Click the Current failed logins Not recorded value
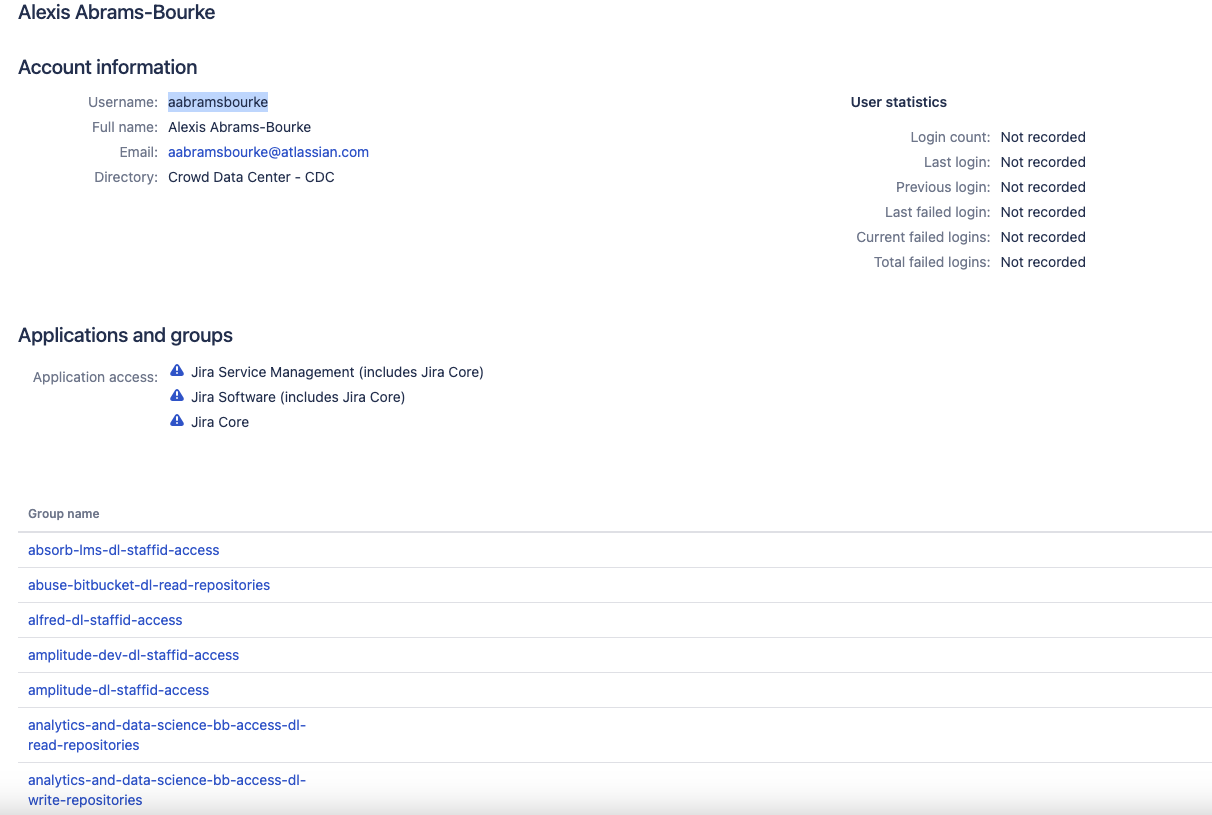 1043,237
